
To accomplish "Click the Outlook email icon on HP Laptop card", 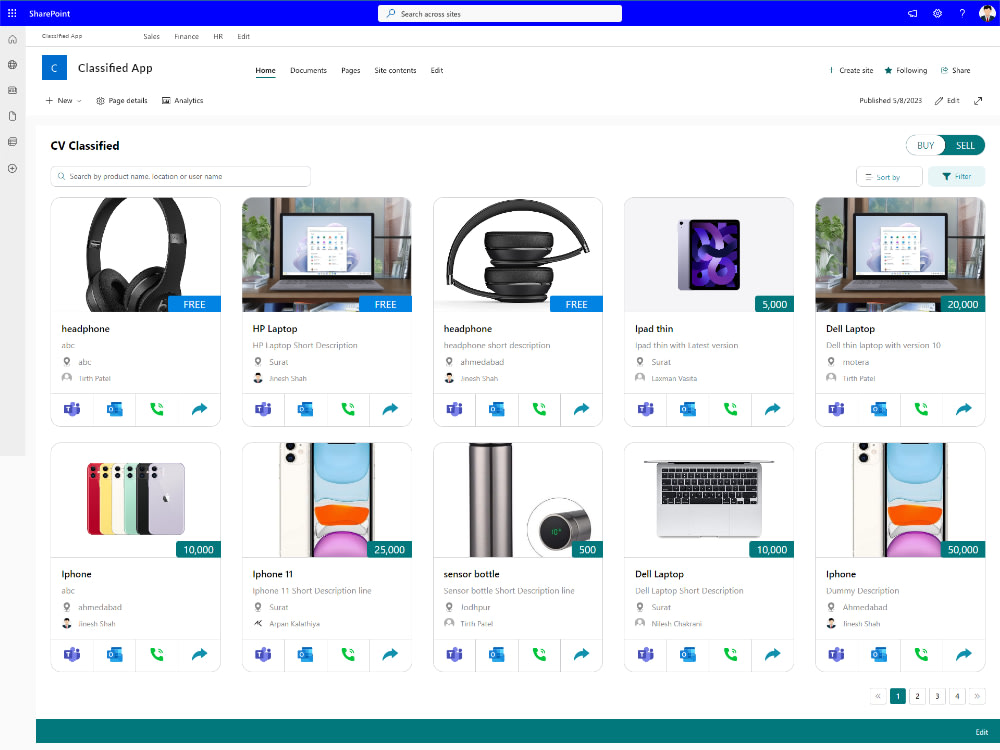I will click(x=306, y=409).
